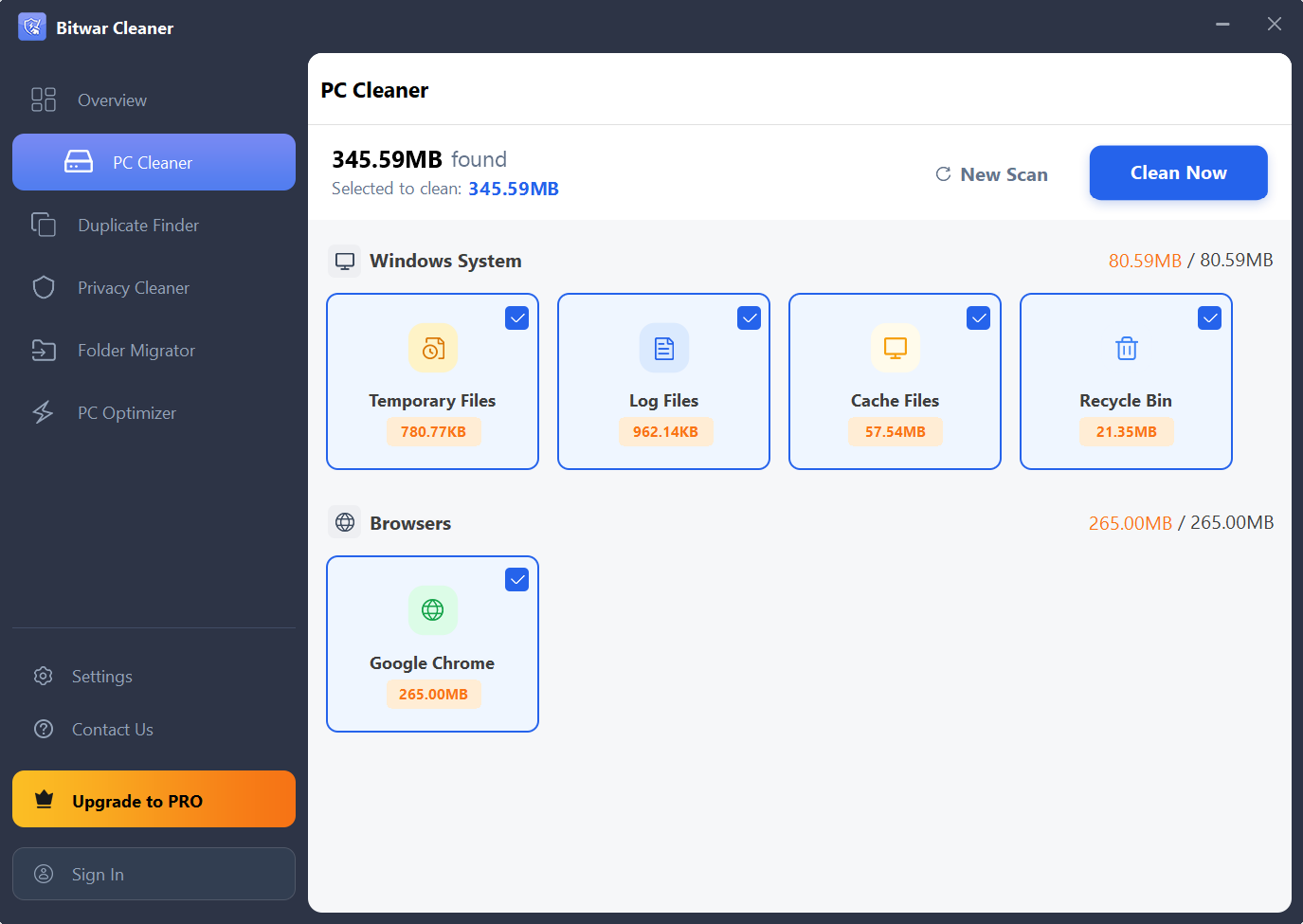Click the Cache Files label
This screenshot has height=924, width=1303.
pyautogui.click(x=896, y=401)
